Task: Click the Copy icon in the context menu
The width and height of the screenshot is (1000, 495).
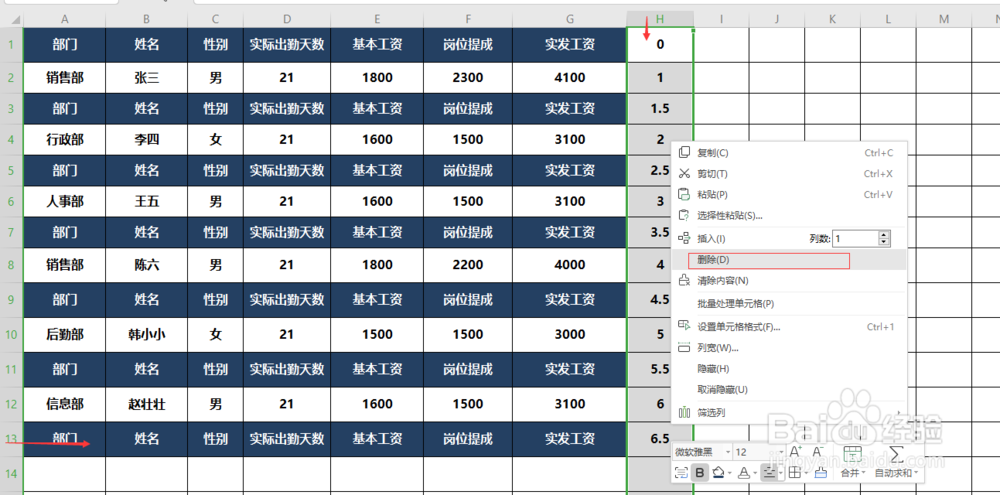Action: (684, 152)
